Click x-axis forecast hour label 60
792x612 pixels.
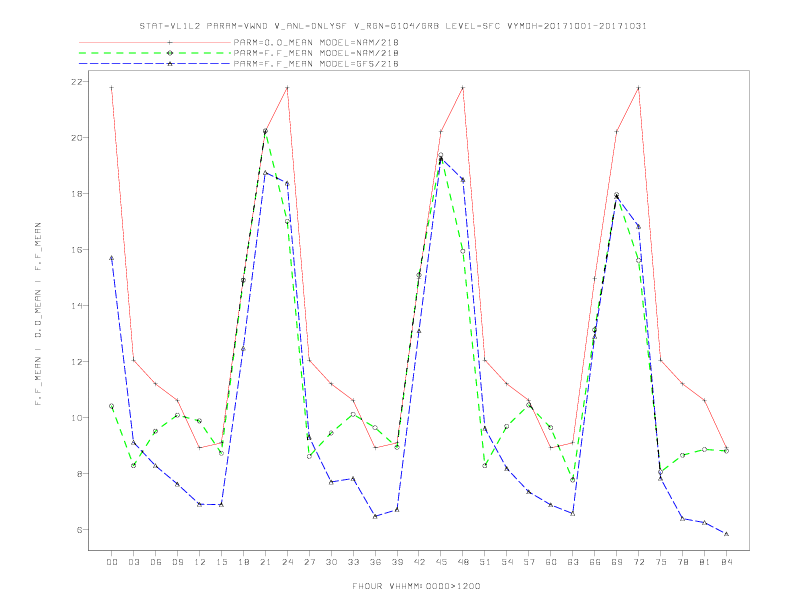[x=551, y=562]
